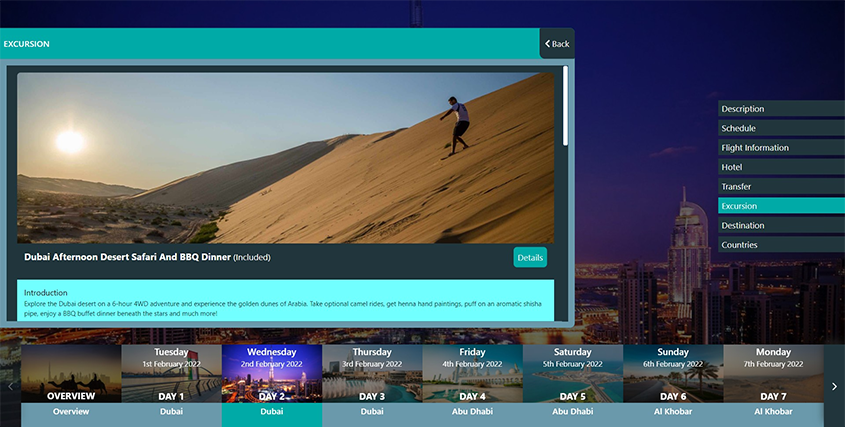Select Day 2 Wednesday Dubai
Image resolution: width=845 pixels, height=427 pixels.
[x=271, y=380]
